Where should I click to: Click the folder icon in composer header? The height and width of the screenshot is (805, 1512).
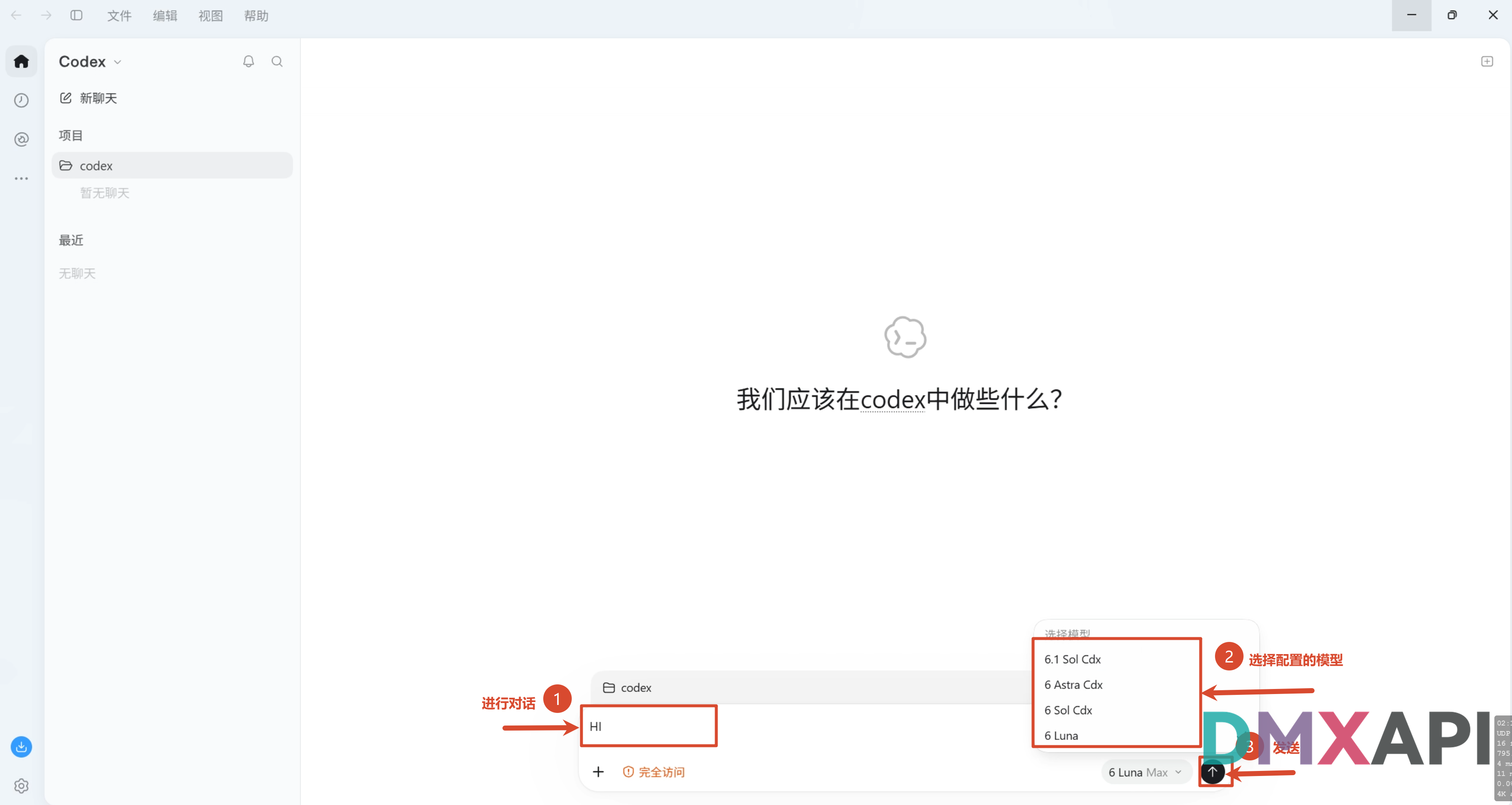[609, 688]
